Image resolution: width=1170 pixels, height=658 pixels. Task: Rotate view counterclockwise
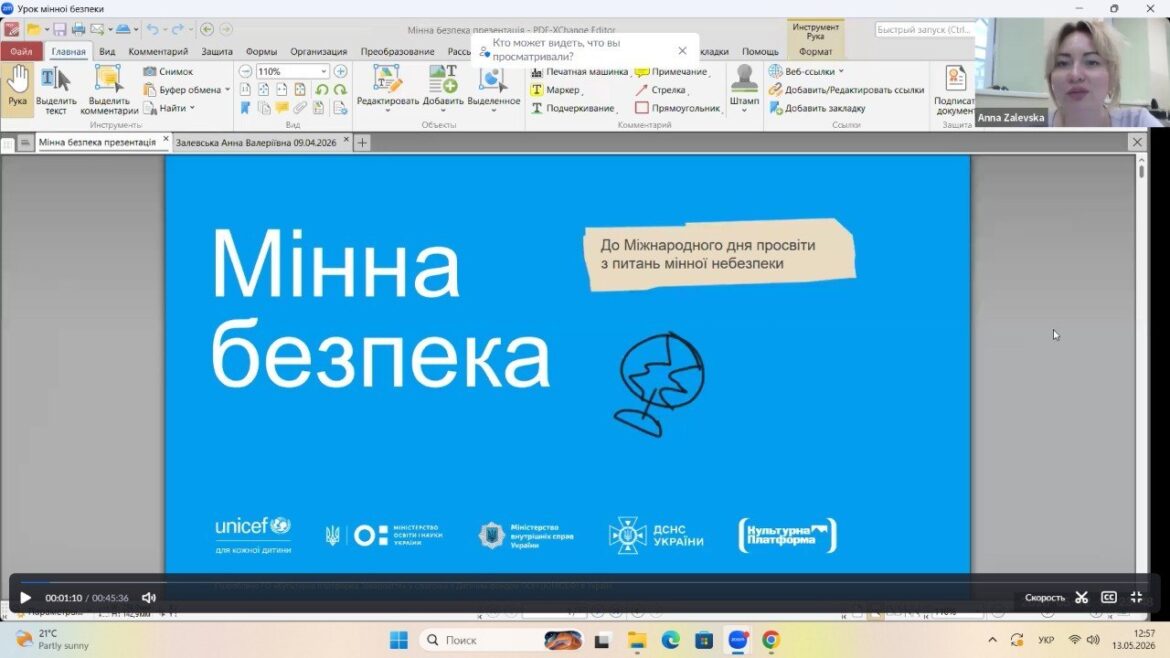coord(322,90)
